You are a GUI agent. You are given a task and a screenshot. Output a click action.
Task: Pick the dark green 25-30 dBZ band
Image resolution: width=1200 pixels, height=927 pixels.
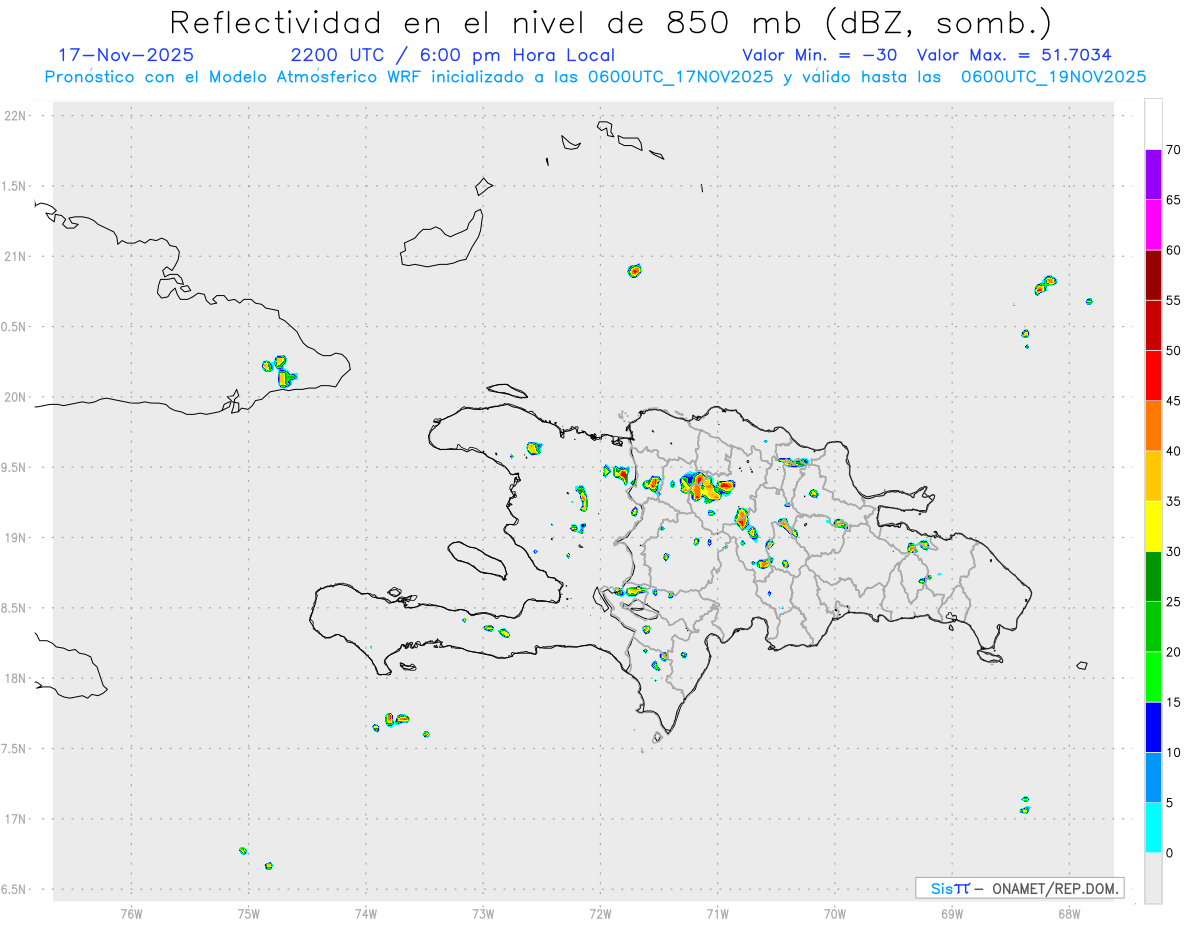[1153, 577]
